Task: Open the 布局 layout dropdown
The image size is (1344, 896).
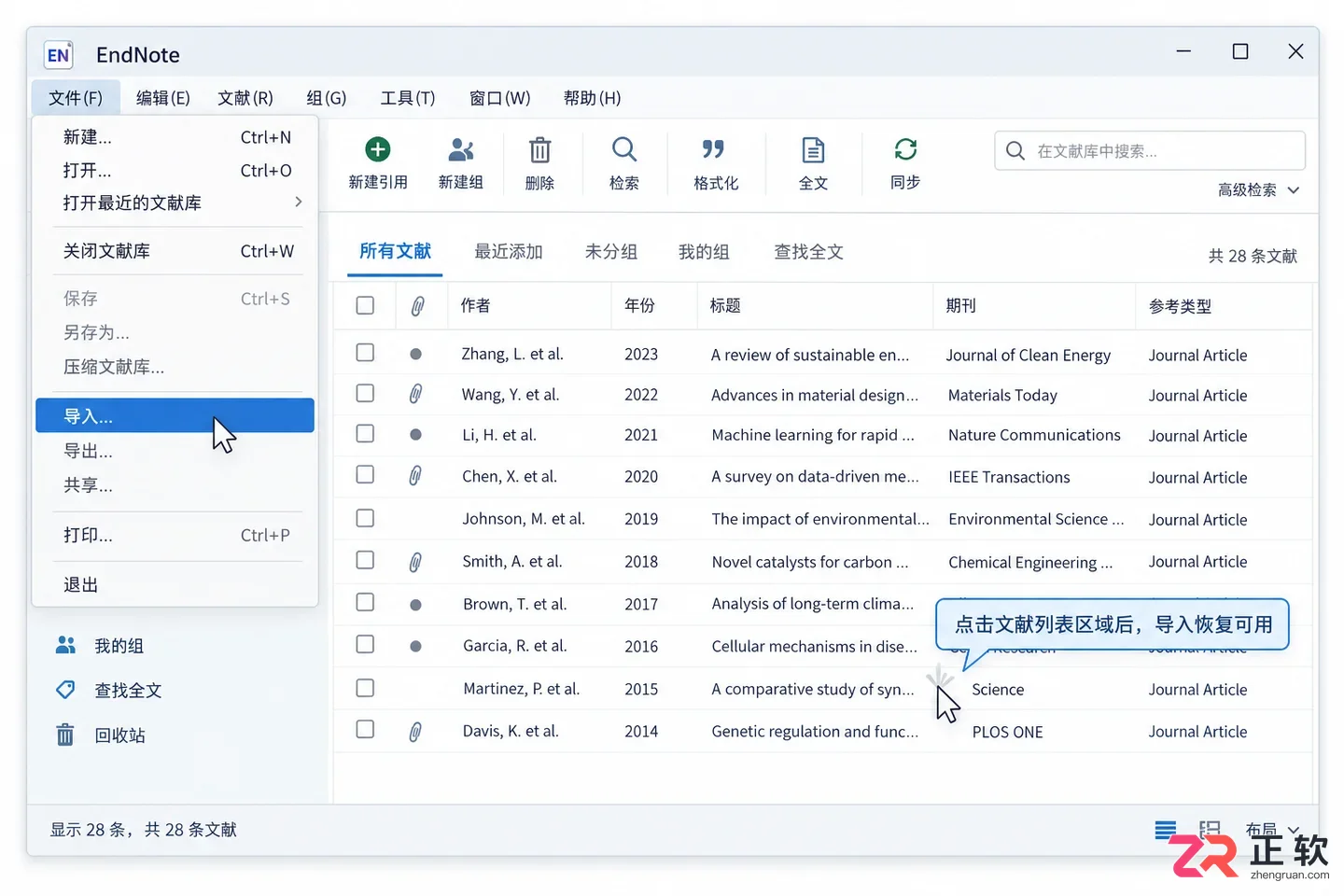Action: coord(1272,830)
